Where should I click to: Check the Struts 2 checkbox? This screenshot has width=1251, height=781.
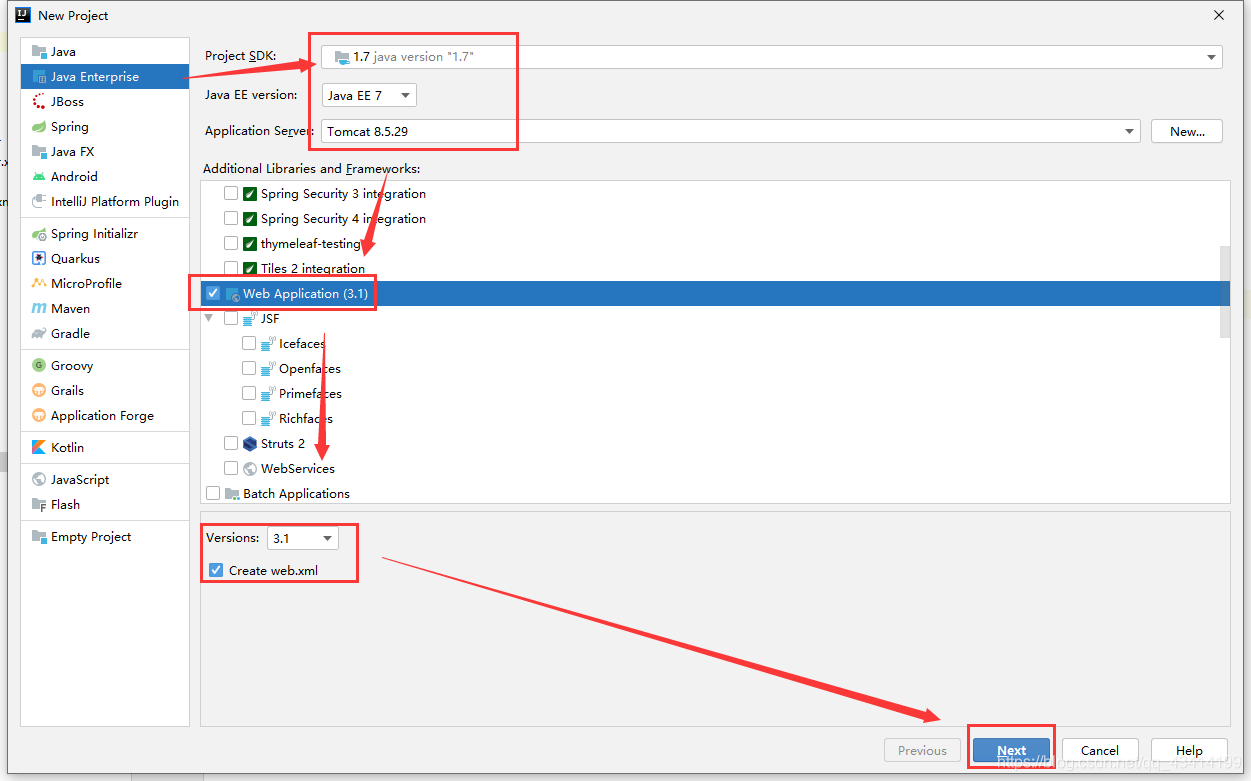coord(231,443)
